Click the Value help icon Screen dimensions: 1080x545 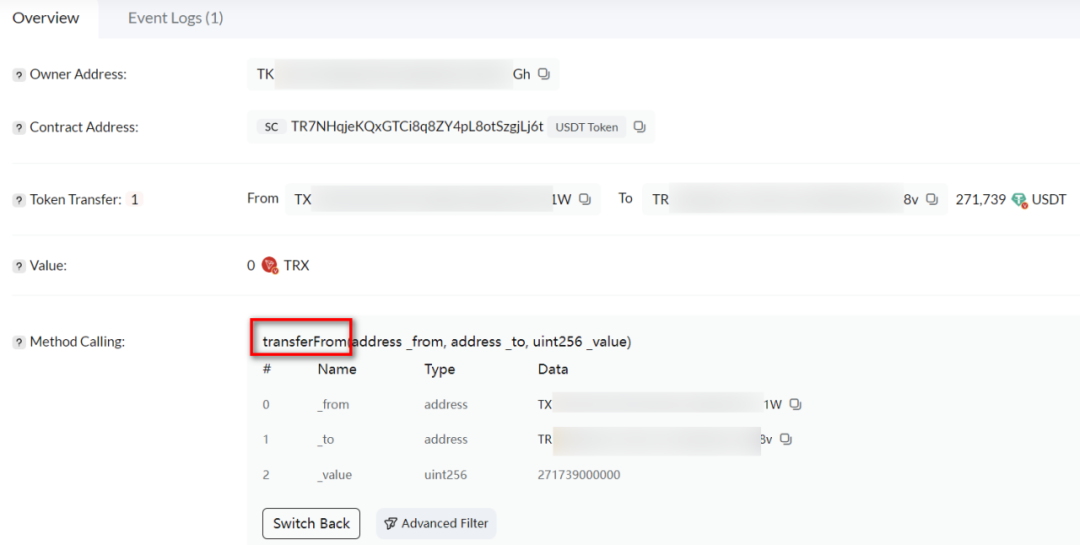coord(19,266)
